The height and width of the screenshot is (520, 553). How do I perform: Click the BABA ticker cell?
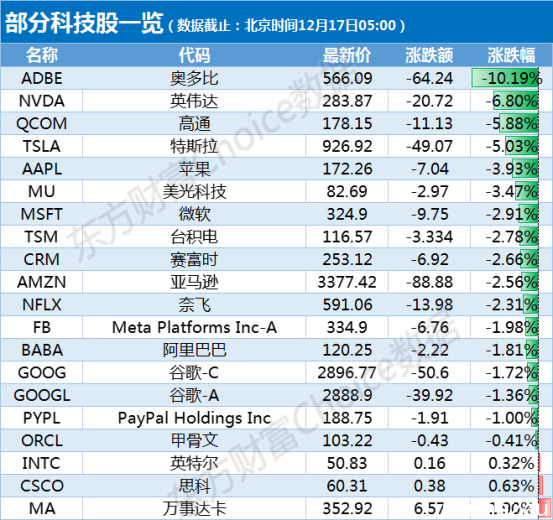pos(42,350)
